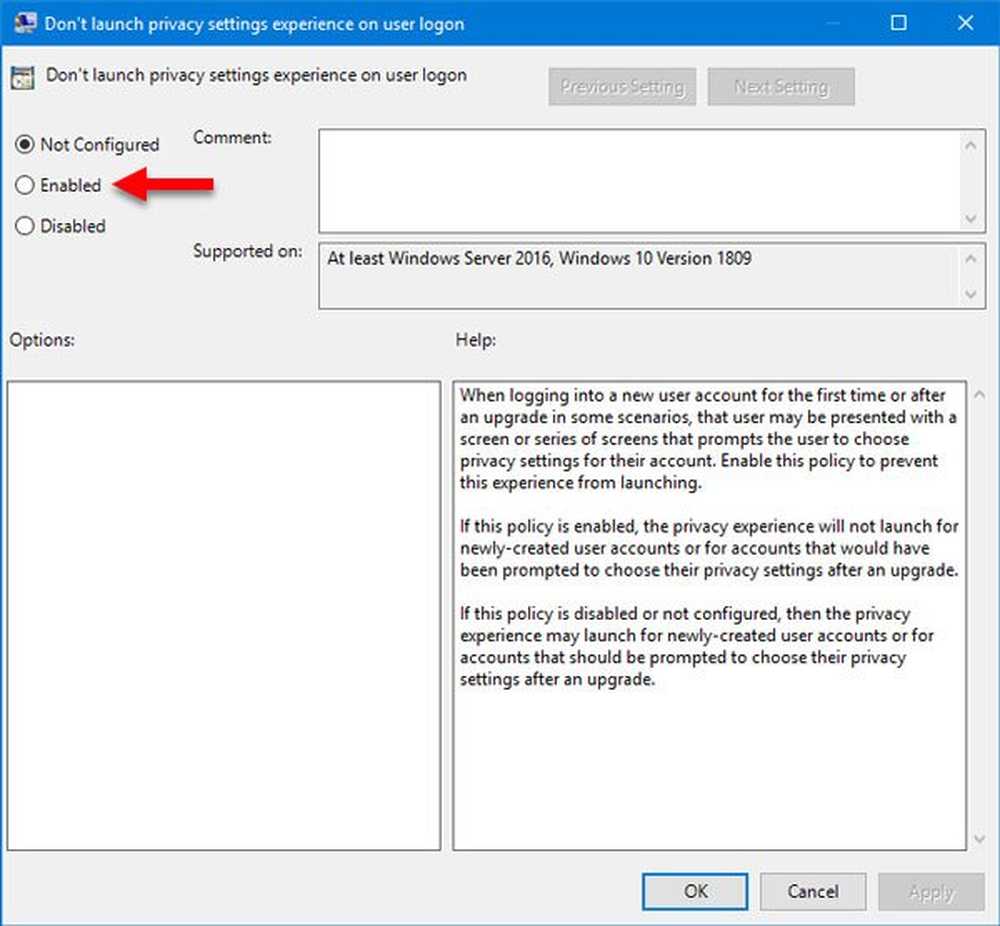
Task: Click the policy name heading text
Action: pos(256,75)
